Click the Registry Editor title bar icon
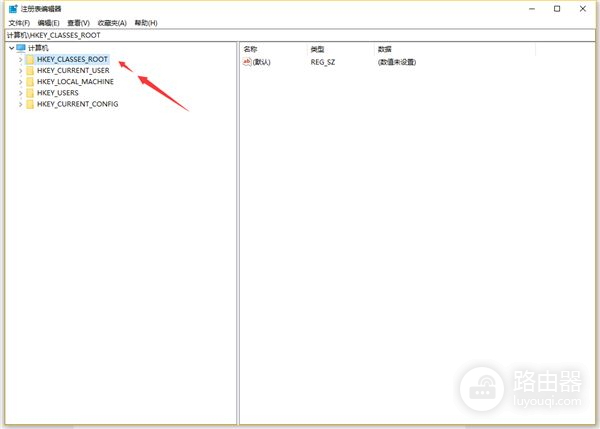600x429 pixels. coord(13,8)
